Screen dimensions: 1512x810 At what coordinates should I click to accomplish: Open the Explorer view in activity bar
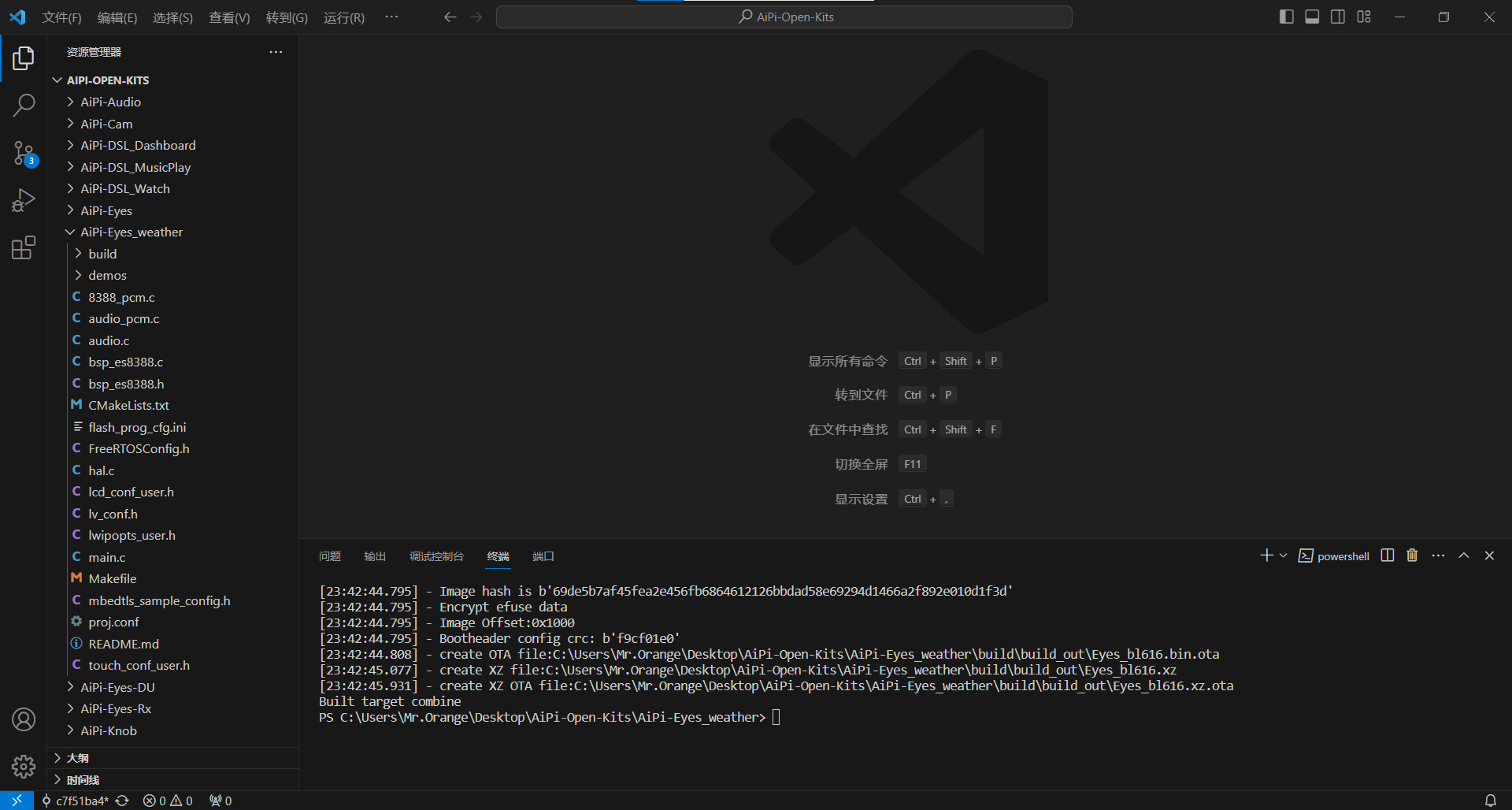click(24, 58)
